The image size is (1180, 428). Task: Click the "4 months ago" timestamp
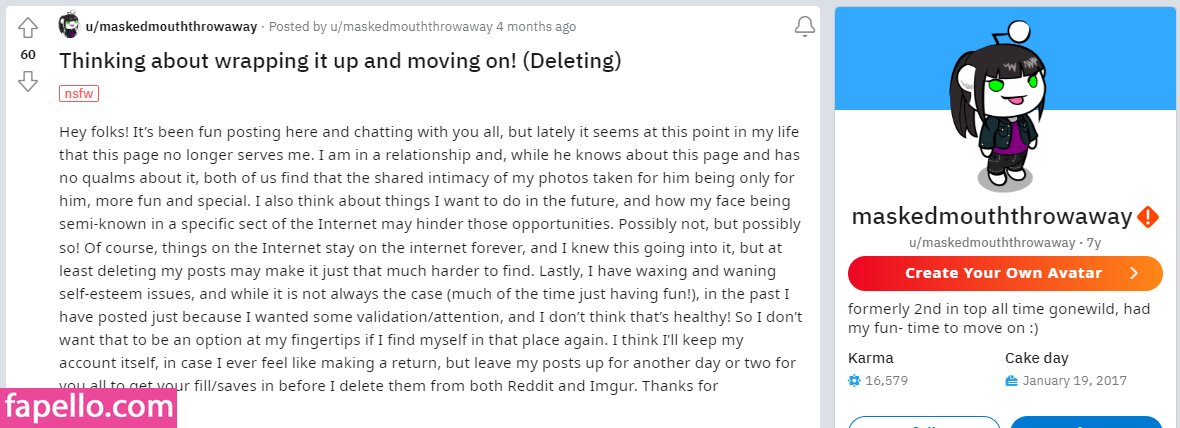click(x=536, y=26)
